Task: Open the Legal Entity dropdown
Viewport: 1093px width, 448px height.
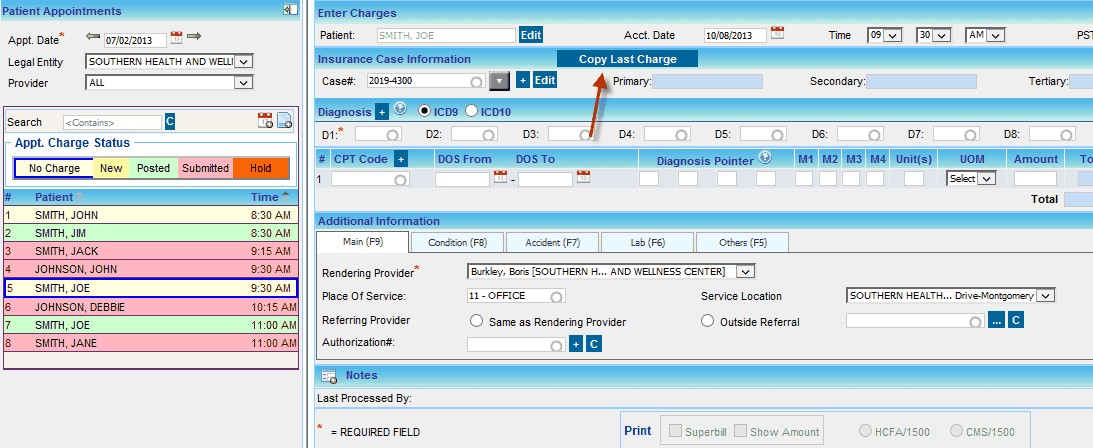Action: point(244,61)
